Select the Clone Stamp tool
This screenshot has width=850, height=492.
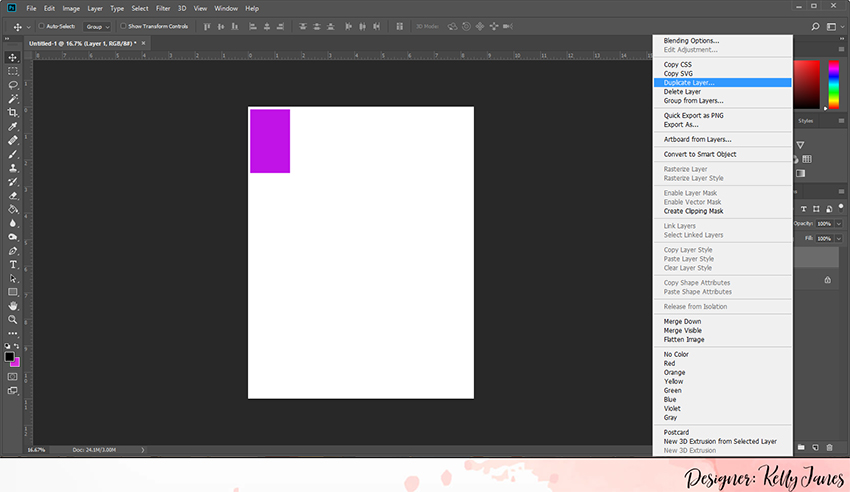click(x=12, y=168)
